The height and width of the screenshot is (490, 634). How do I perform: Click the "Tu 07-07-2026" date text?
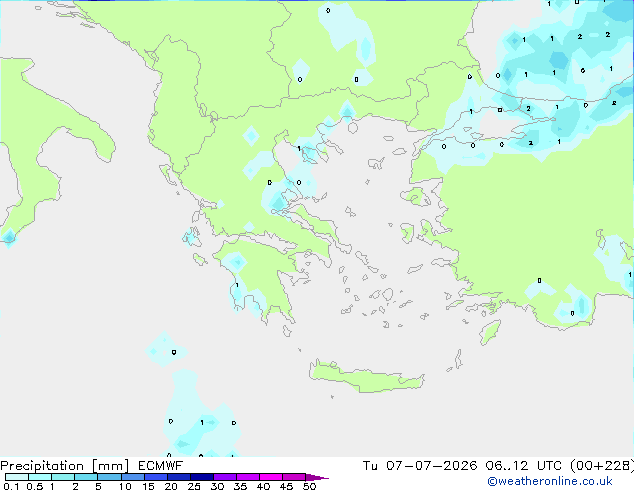coord(420,466)
